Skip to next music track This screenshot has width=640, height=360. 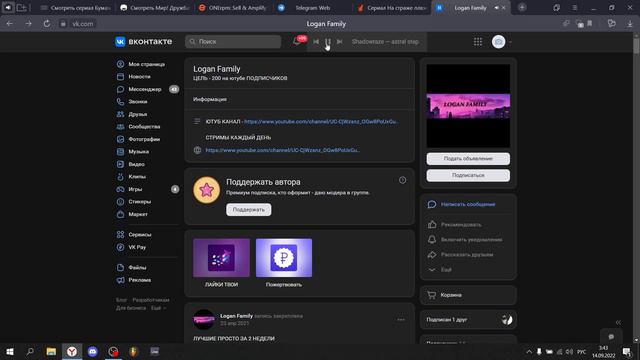pyautogui.click(x=340, y=42)
